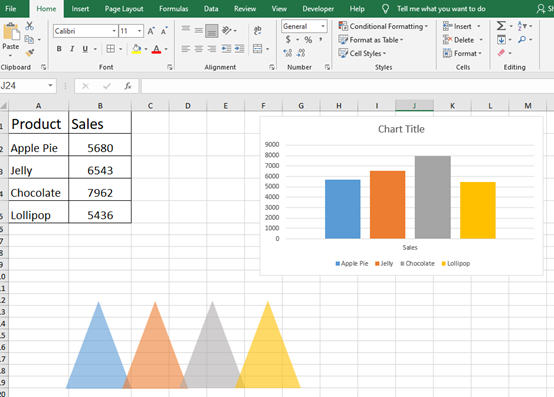Select the gray Chocolate bar in chart

pyautogui.click(x=433, y=197)
